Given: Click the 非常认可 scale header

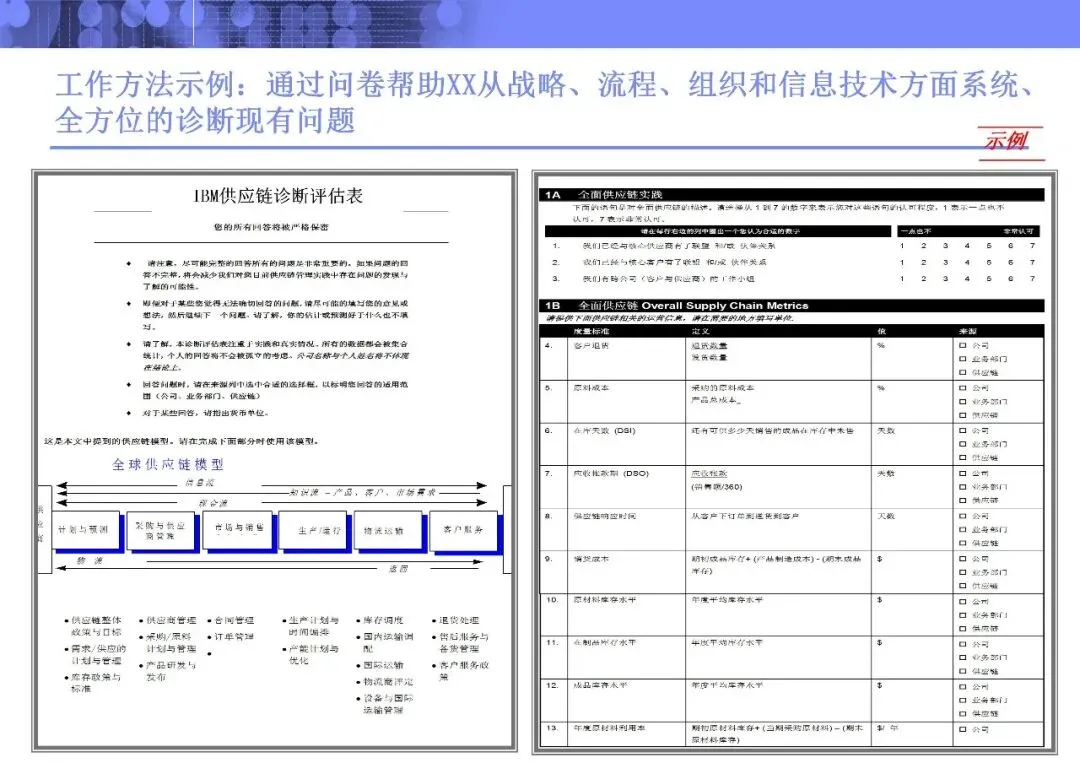Looking at the screenshot, I should pos(1018,231).
